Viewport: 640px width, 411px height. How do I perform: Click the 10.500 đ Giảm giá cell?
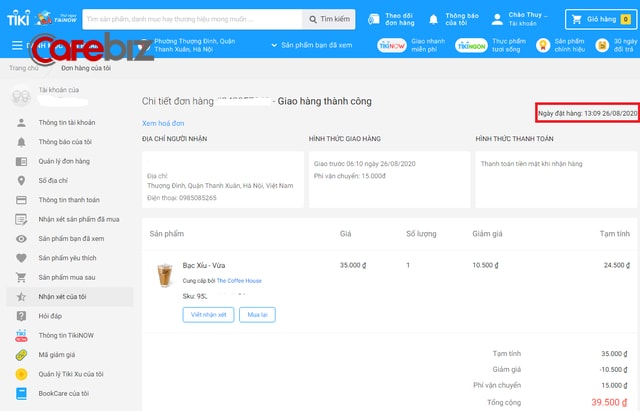tap(485, 265)
